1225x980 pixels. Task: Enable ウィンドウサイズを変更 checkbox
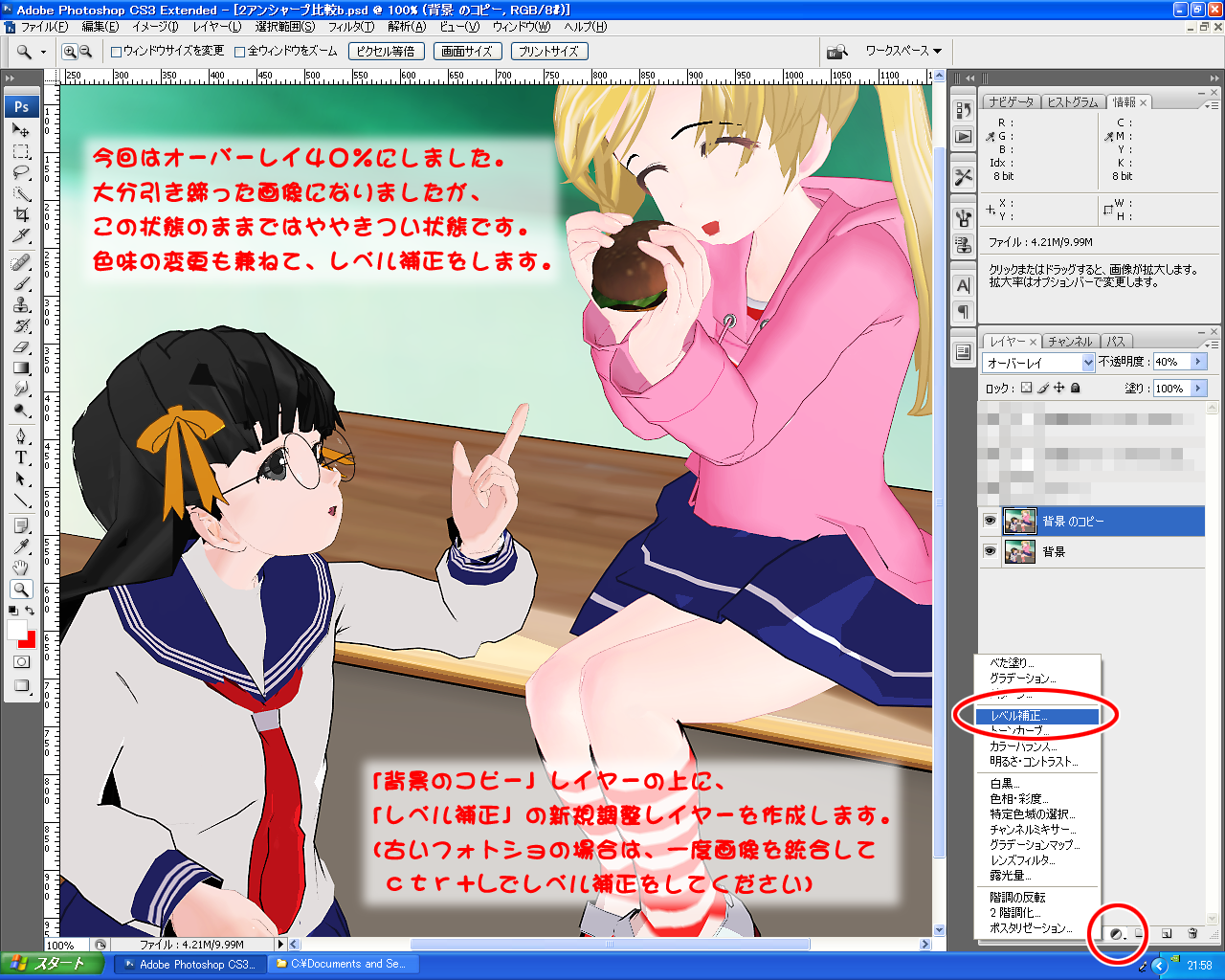pos(117,52)
